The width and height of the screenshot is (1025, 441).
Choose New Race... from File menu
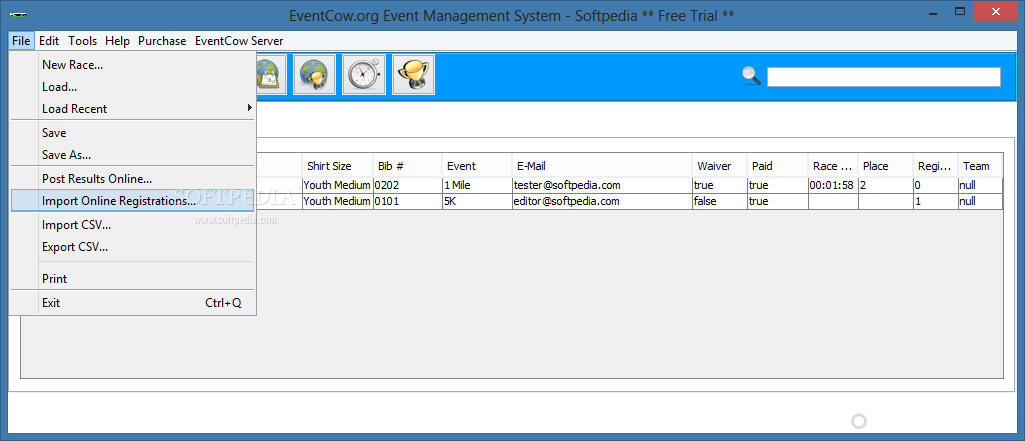pos(133,65)
